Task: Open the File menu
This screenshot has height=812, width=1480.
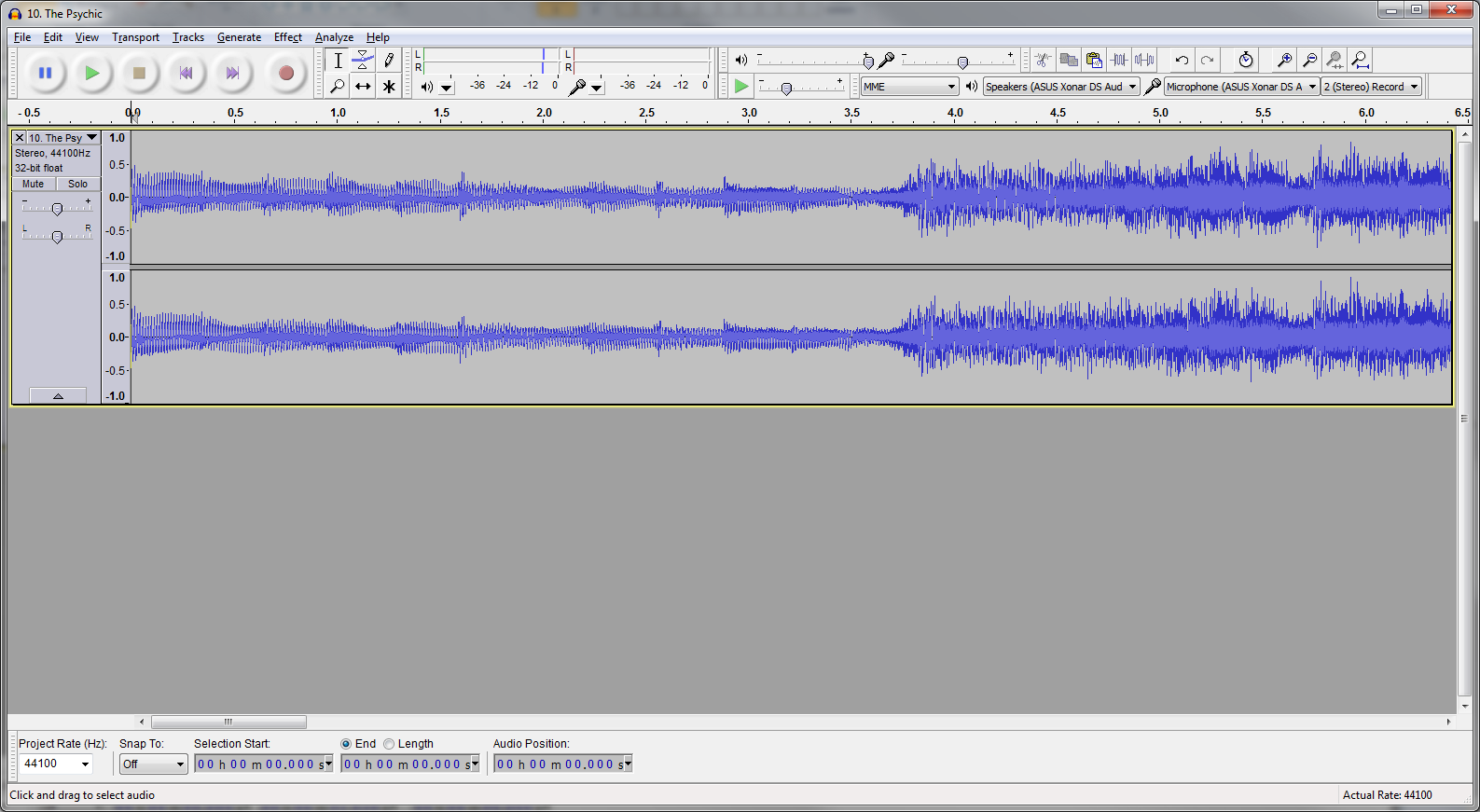Action: pos(22,37)
